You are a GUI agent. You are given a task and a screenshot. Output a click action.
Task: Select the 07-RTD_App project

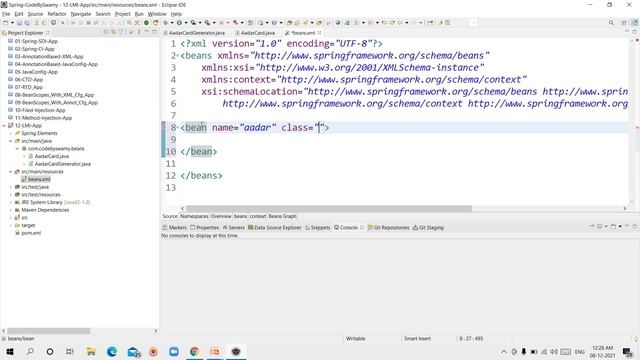point(29,87)
